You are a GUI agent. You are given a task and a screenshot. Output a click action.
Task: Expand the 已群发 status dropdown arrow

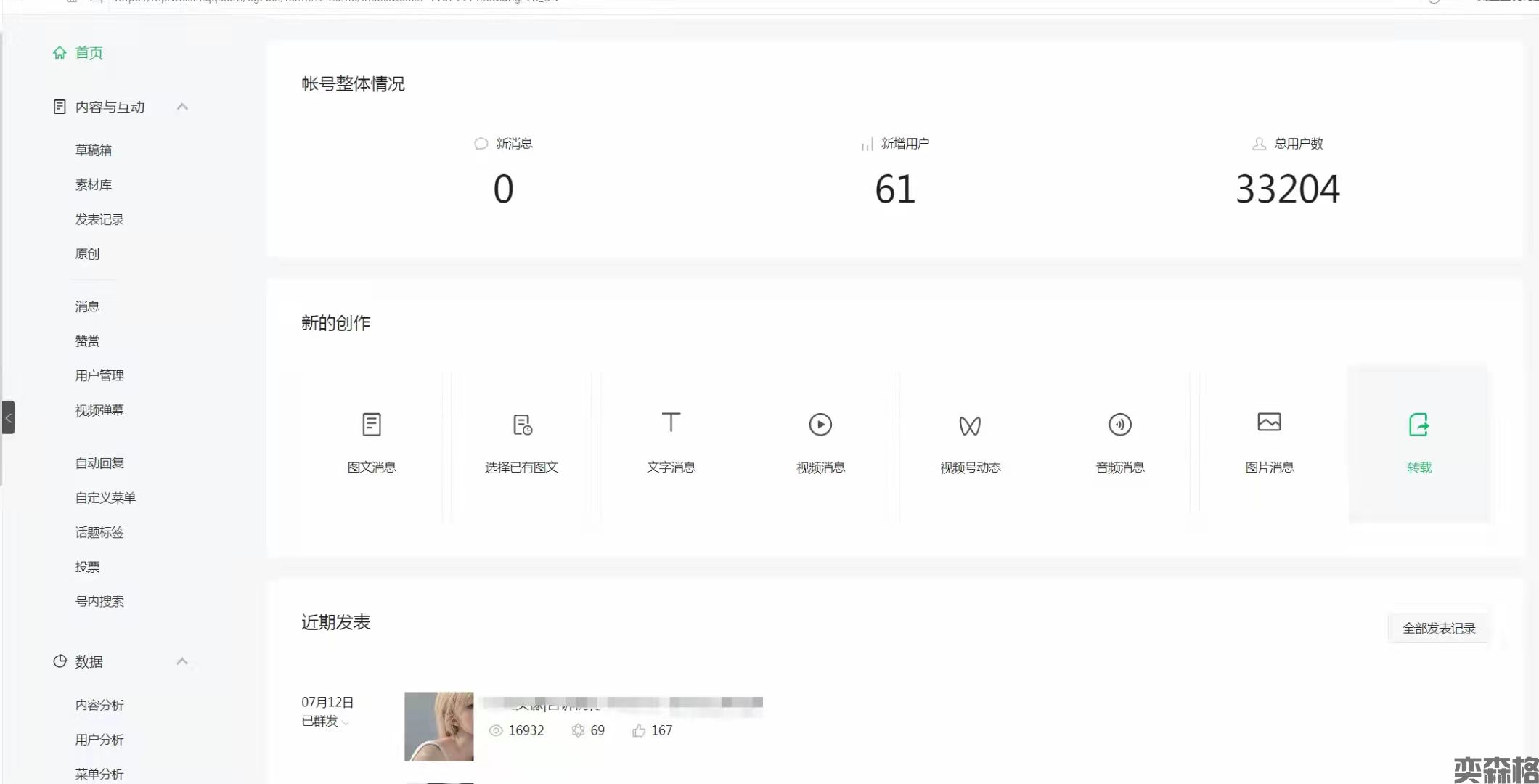(346, 722)
